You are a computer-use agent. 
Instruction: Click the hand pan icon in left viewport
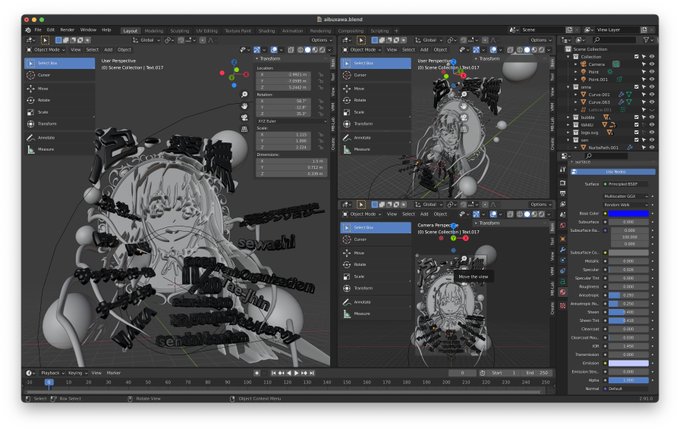click(x=245, y=106)
